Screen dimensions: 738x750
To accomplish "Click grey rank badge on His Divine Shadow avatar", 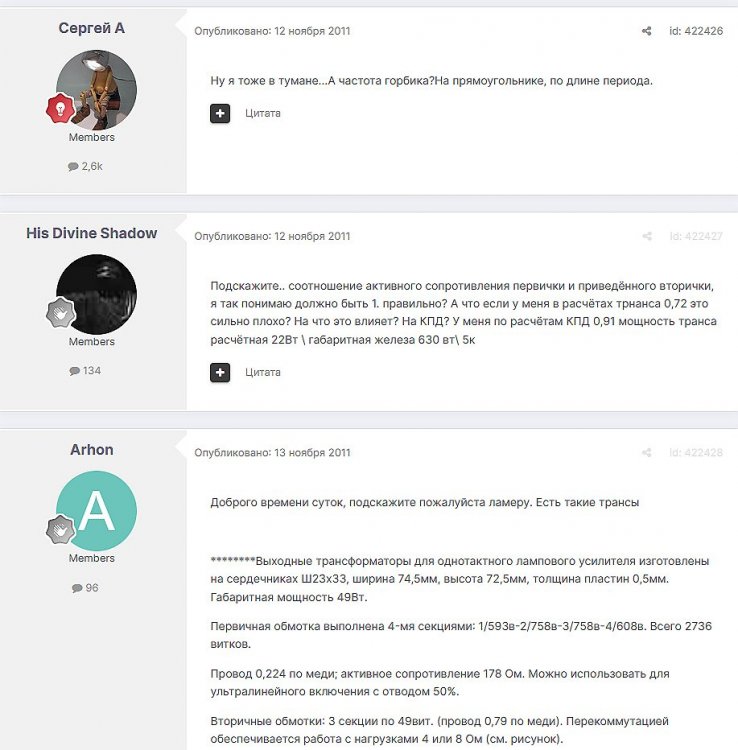I will 60,313.
